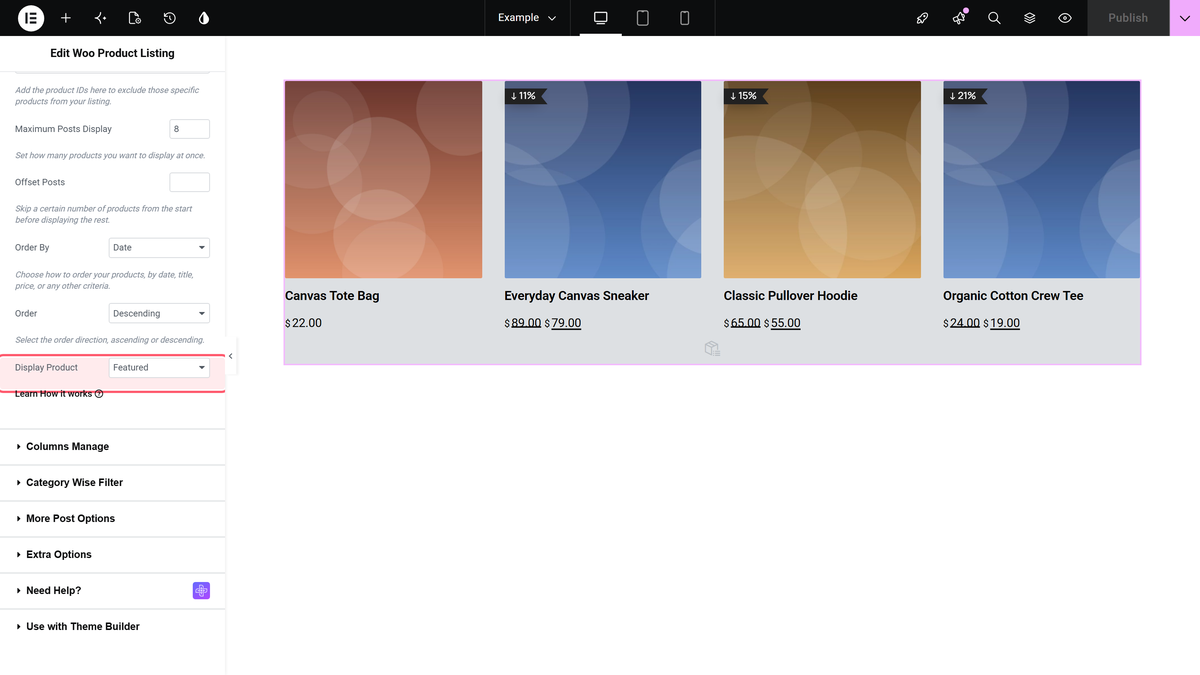Expand the More Post Options section
The height and width of the screenshot is (675, 1200).
pos(112,519)
